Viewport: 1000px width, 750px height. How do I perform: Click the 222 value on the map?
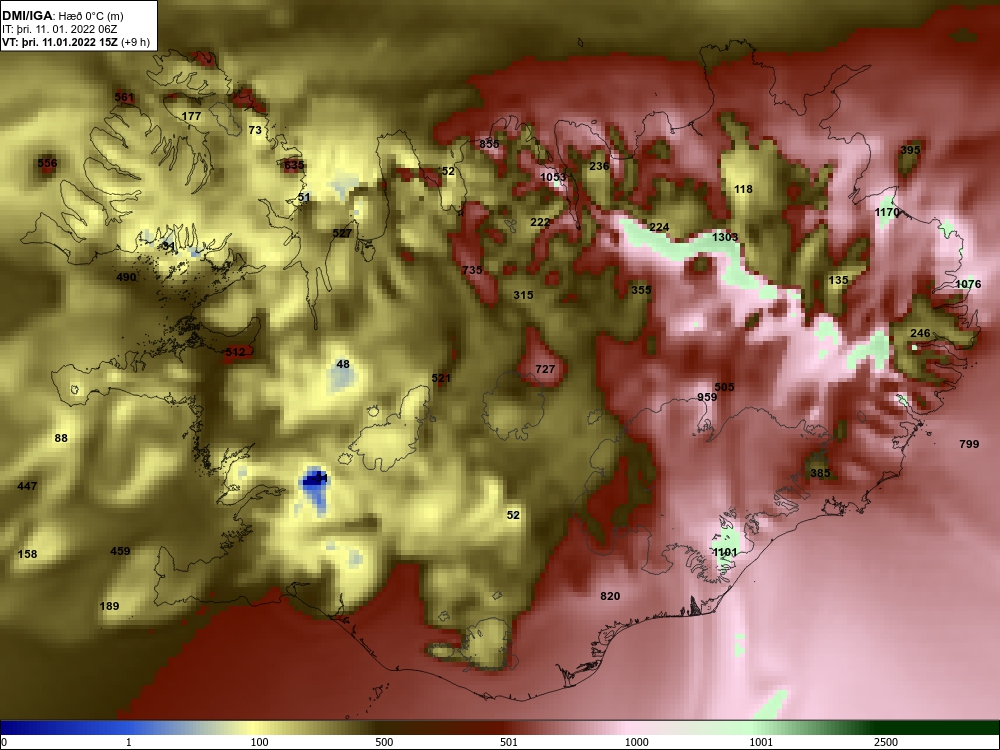540,222
